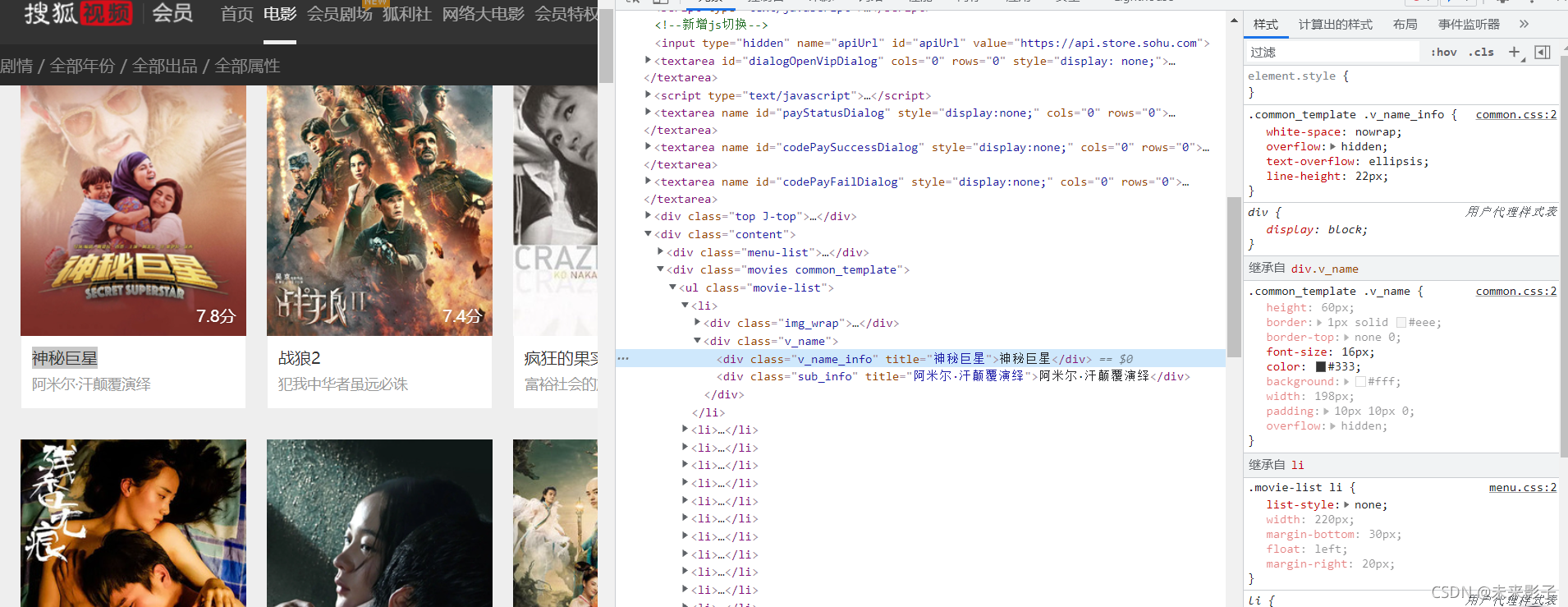Expand the text/javascript script node
Screen dimensions: 1568x607
(x=649, y=95)
